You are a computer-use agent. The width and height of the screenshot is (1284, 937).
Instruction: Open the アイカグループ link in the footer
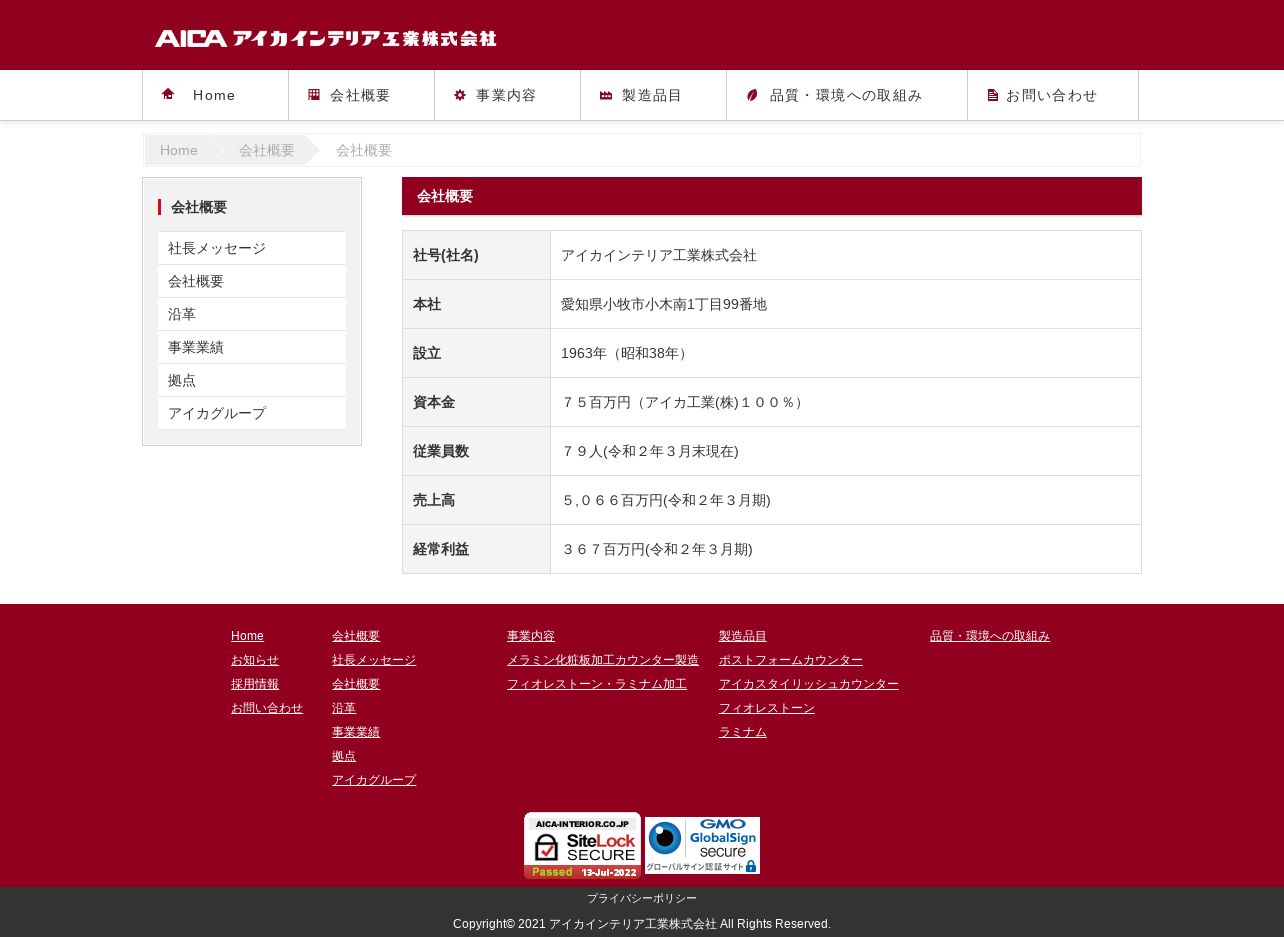click(374, 780)
